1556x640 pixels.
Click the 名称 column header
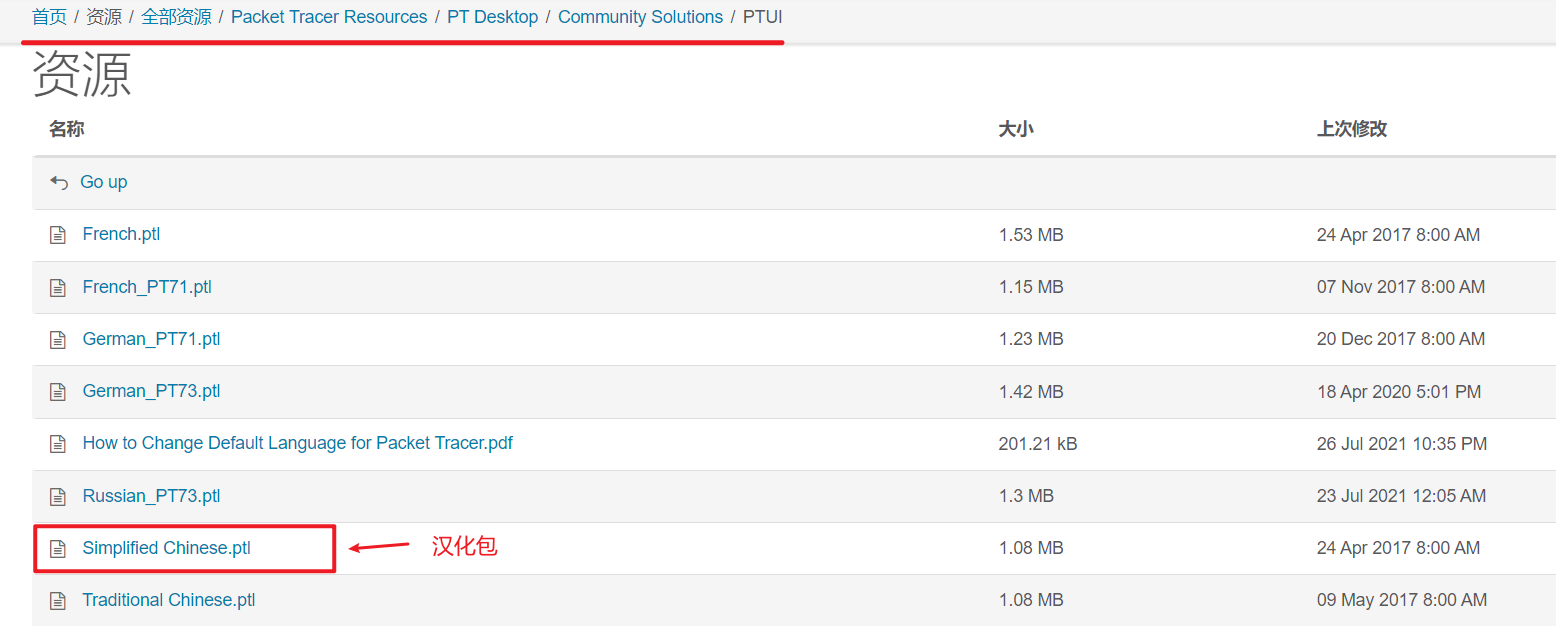tap(66, 129)
